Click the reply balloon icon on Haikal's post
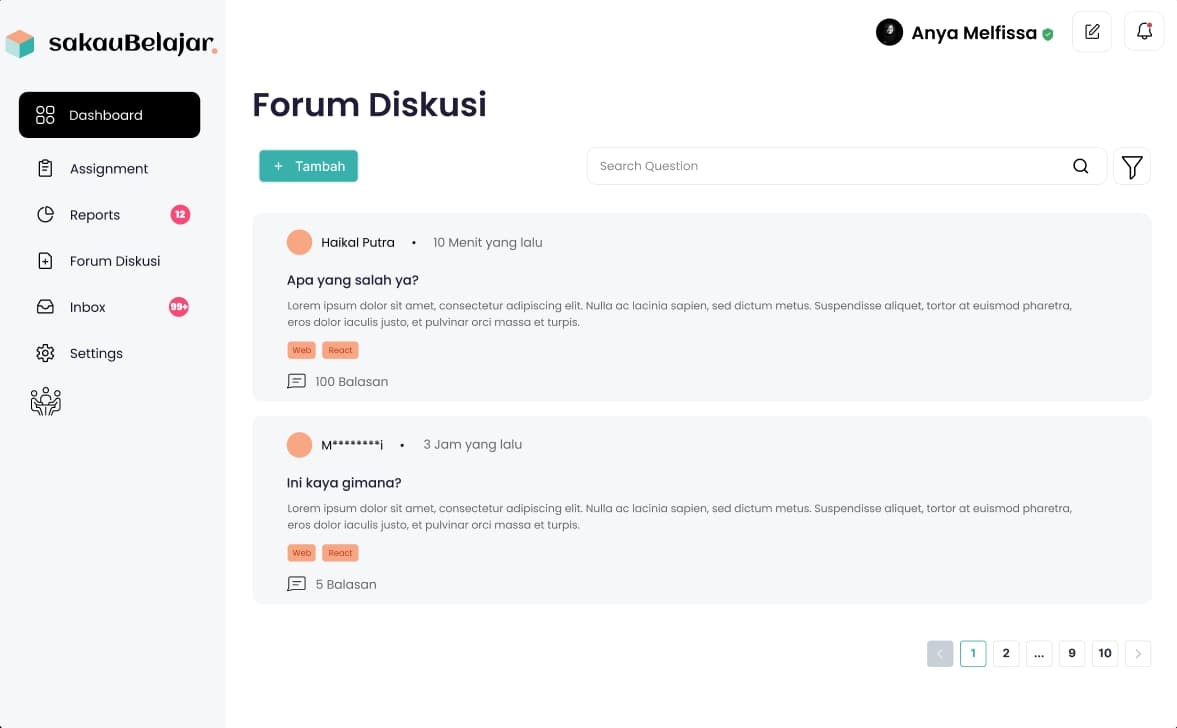1177x728 pixels. [x=296, y=381]
